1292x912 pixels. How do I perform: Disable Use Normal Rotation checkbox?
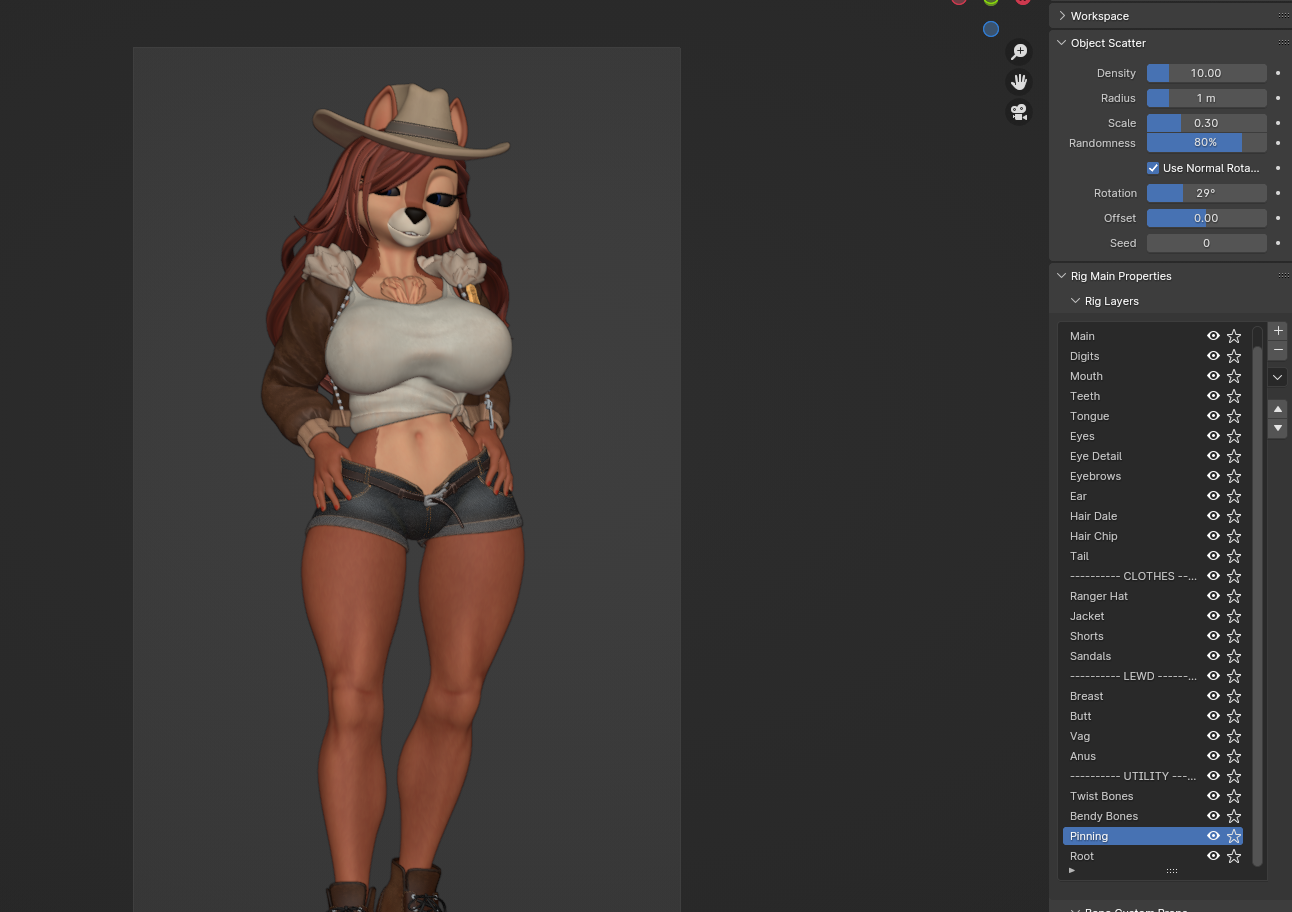coord(1153,168)
